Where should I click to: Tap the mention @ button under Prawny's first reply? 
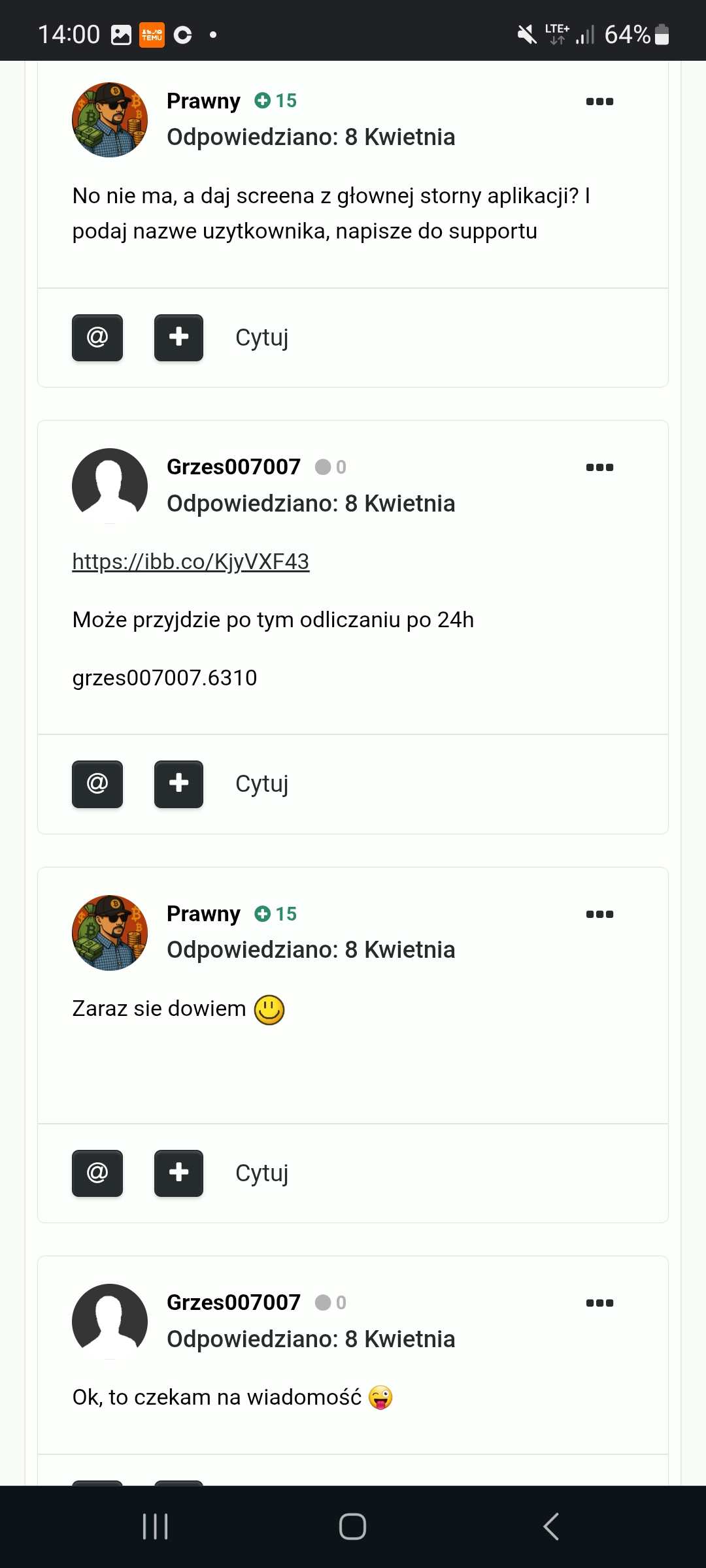(x=97, y=338)
